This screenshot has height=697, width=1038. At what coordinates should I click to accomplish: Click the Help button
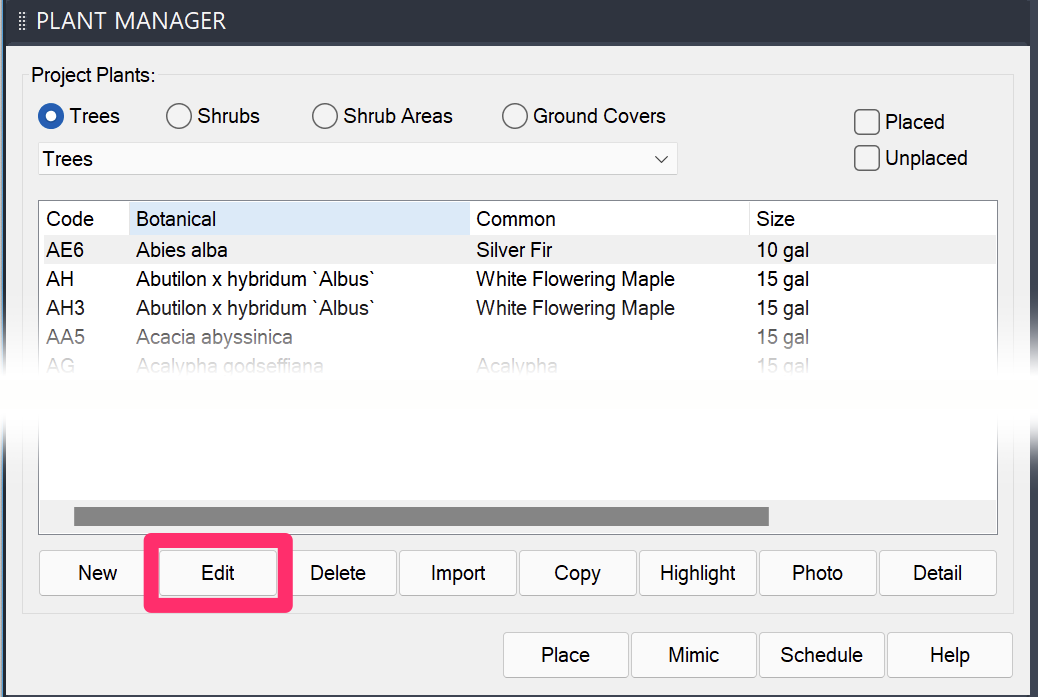pos(950,655)
